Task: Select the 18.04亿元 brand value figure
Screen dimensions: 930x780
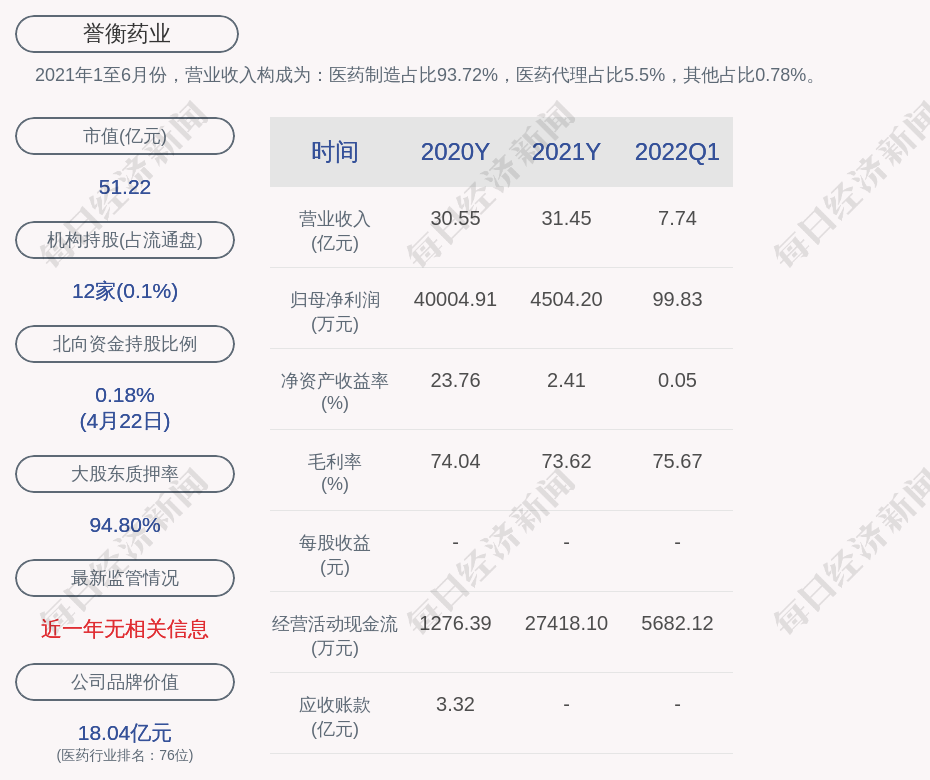Action: (125, 733)
